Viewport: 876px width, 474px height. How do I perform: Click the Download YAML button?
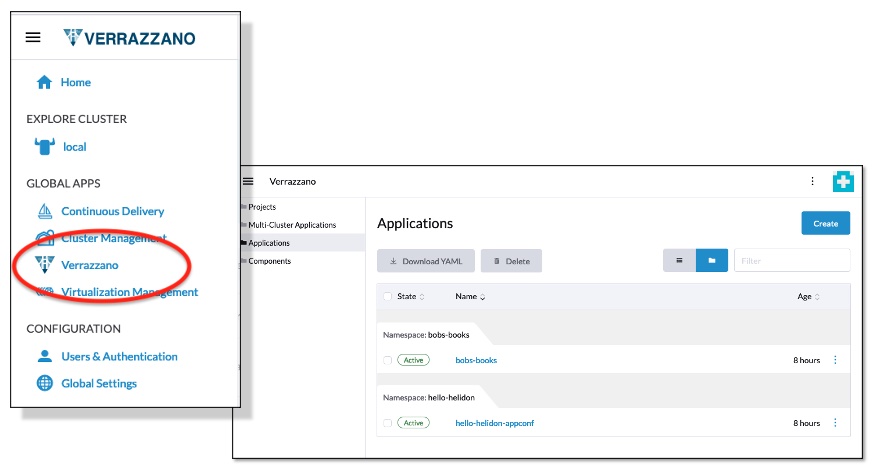[x=426, y=261]
